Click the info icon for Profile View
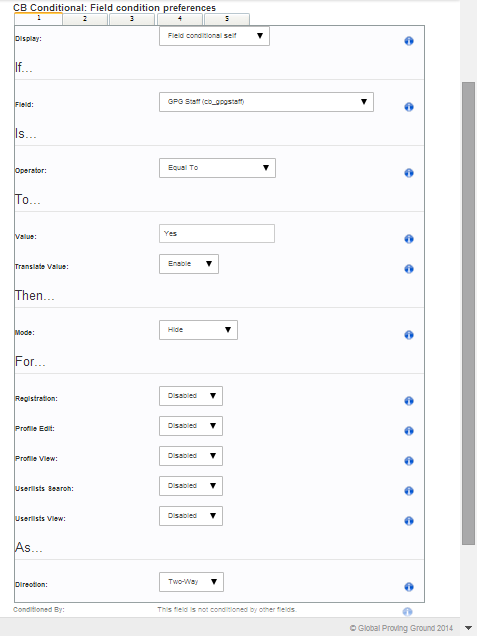The height and width of the screenshot is (636, 477). [x=409, y=461]
